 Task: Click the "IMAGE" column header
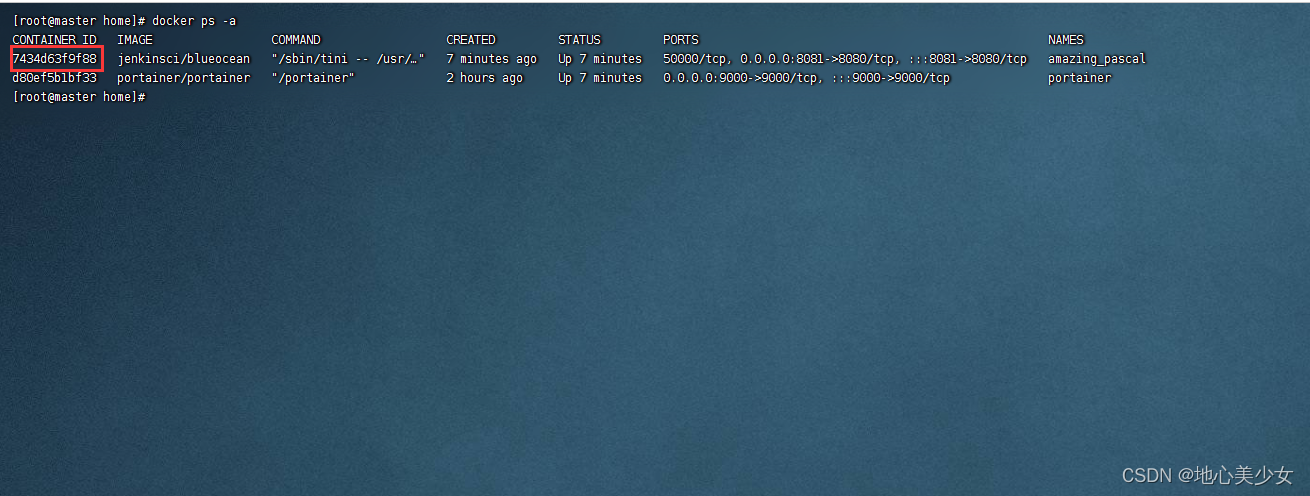pyautogui.click(x=135, y=40)
